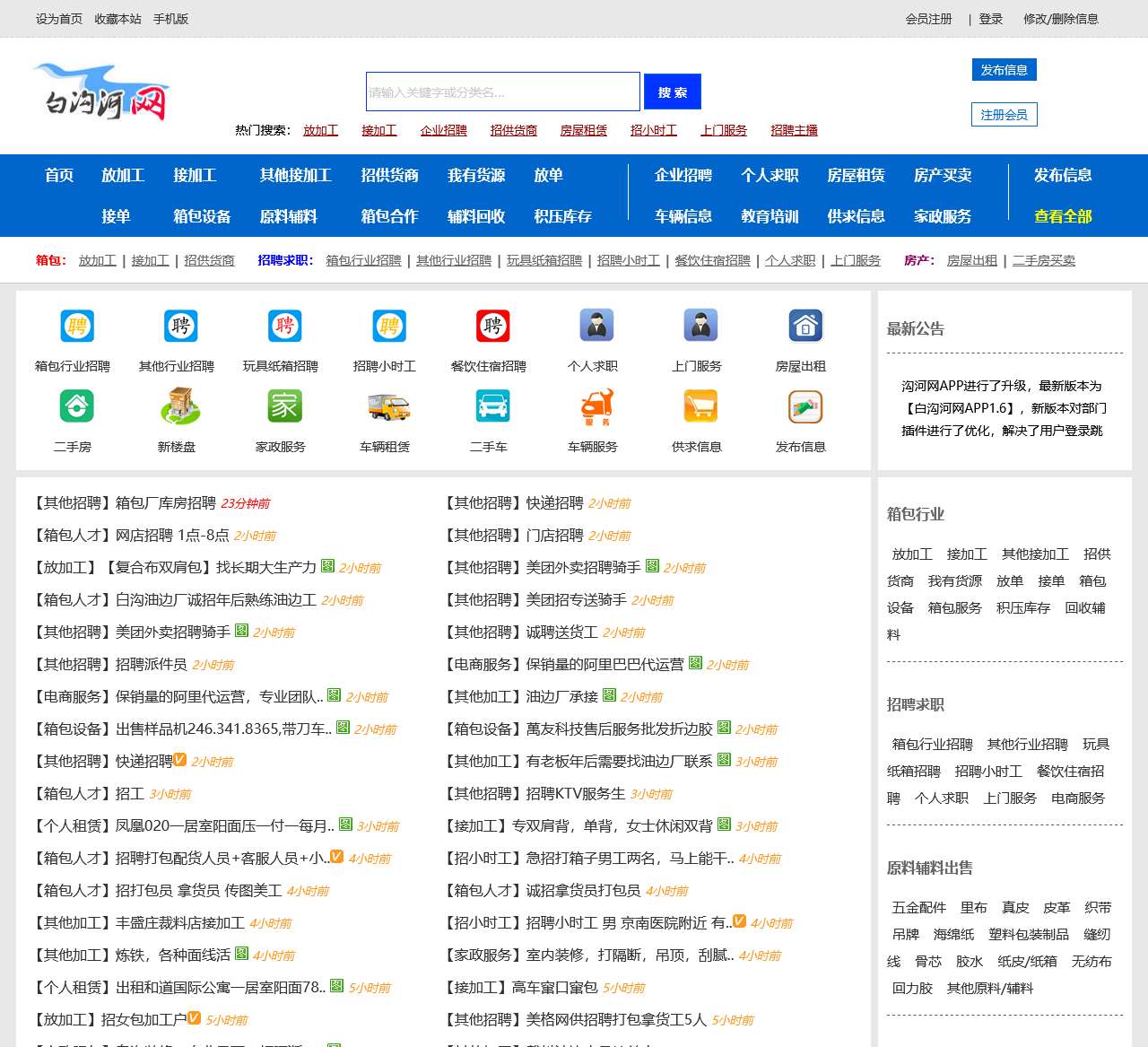Open listing 白沟油边厂诚招年后熟练油边工
Image resolution: width=1148 pixels, height=1047 pixels.
(216, 599)
